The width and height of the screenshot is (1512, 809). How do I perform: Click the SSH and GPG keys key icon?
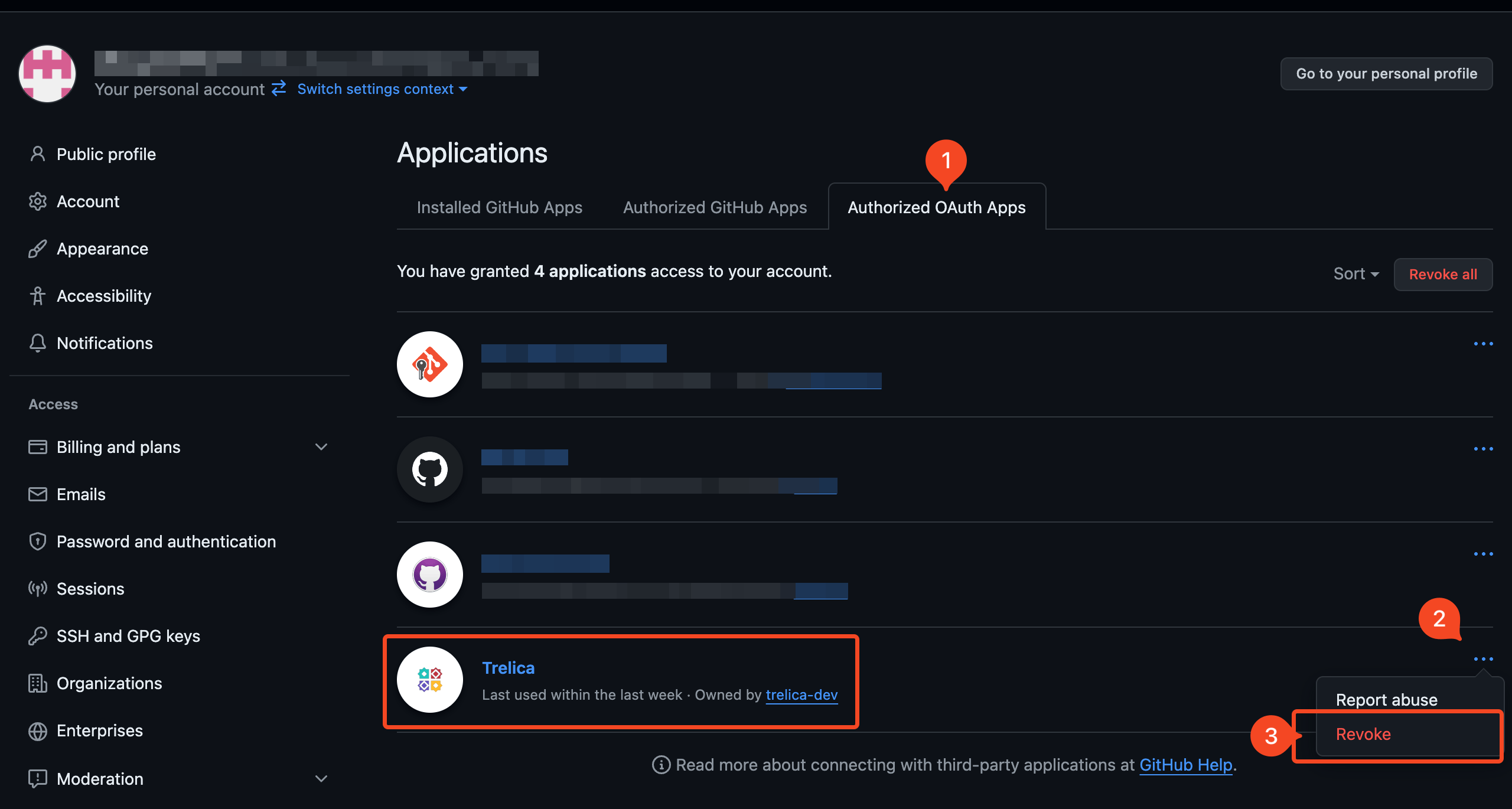pyautogui.click(x=38, y=636)
